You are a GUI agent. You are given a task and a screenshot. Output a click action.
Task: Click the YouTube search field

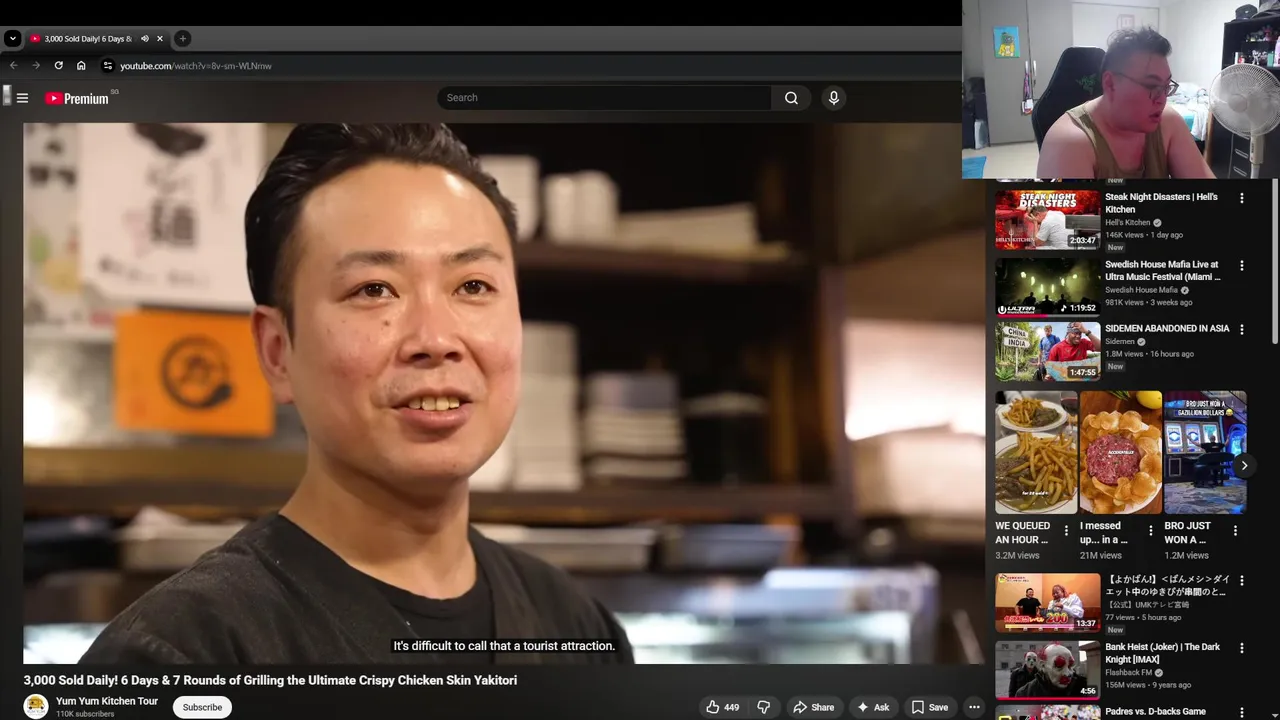(x=604, y=98)
